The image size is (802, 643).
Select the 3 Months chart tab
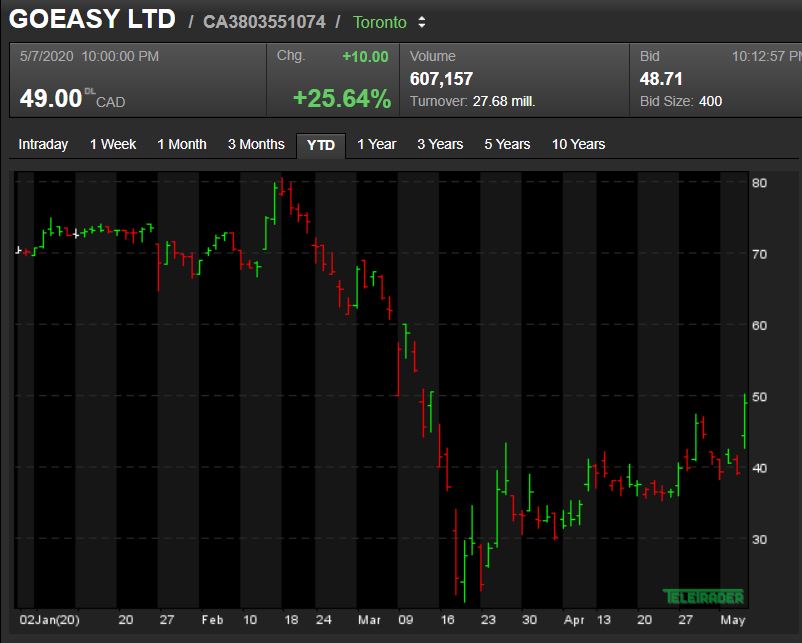coord(256,144)
